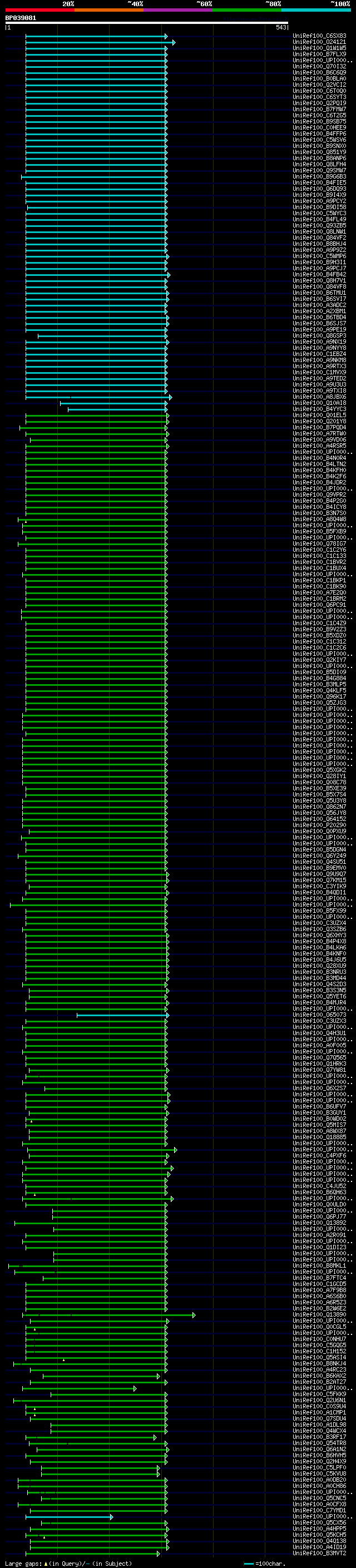
Task: Click the query end position 543
Action: pyautogui.click(x=280, y=27)
